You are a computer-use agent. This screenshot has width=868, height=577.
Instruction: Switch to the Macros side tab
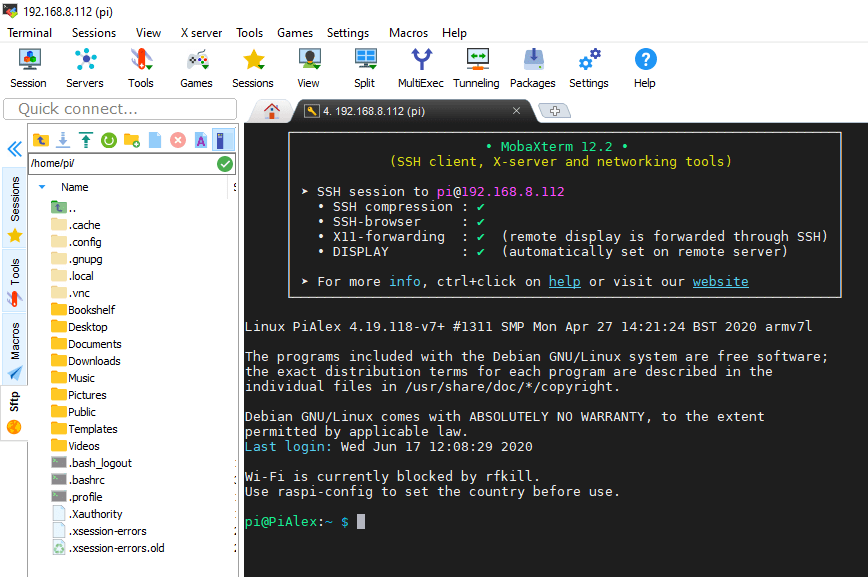15,350
